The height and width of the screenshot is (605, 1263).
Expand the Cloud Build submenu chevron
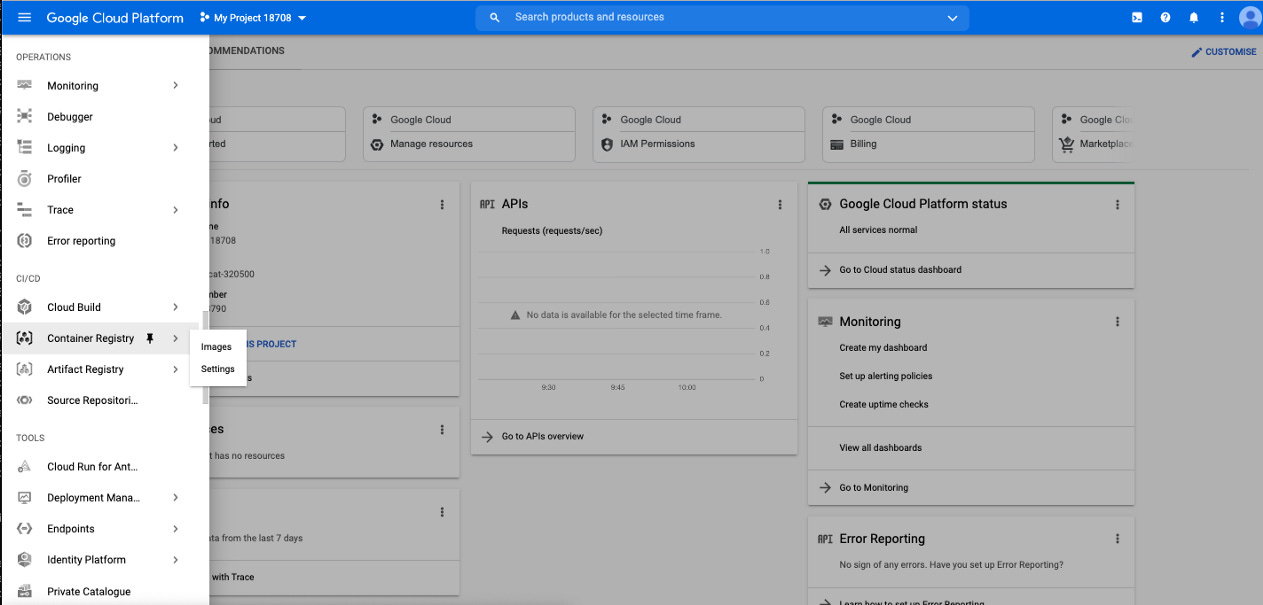coord(175,307)
